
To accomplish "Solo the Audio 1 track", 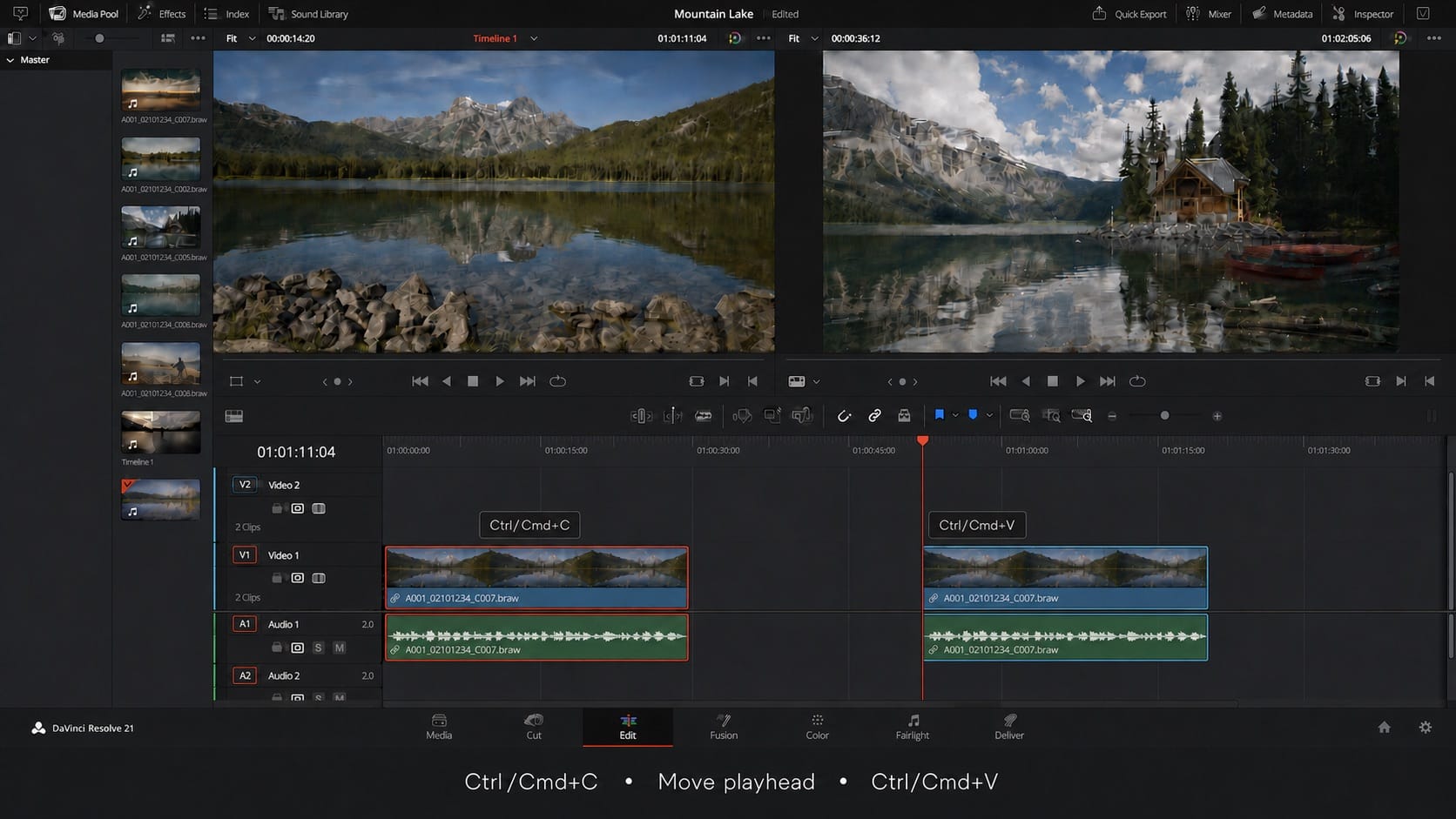I will [x=318, y=648].
